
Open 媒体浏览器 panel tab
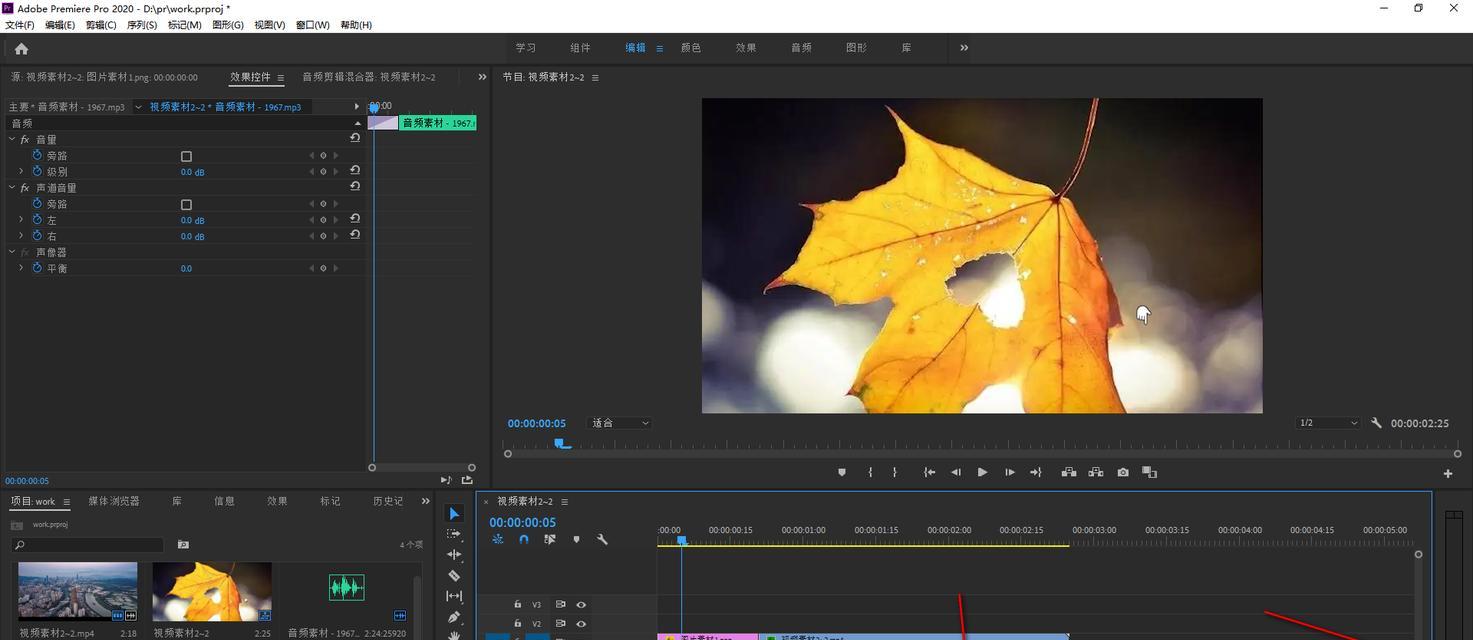(x=114, y=501)
